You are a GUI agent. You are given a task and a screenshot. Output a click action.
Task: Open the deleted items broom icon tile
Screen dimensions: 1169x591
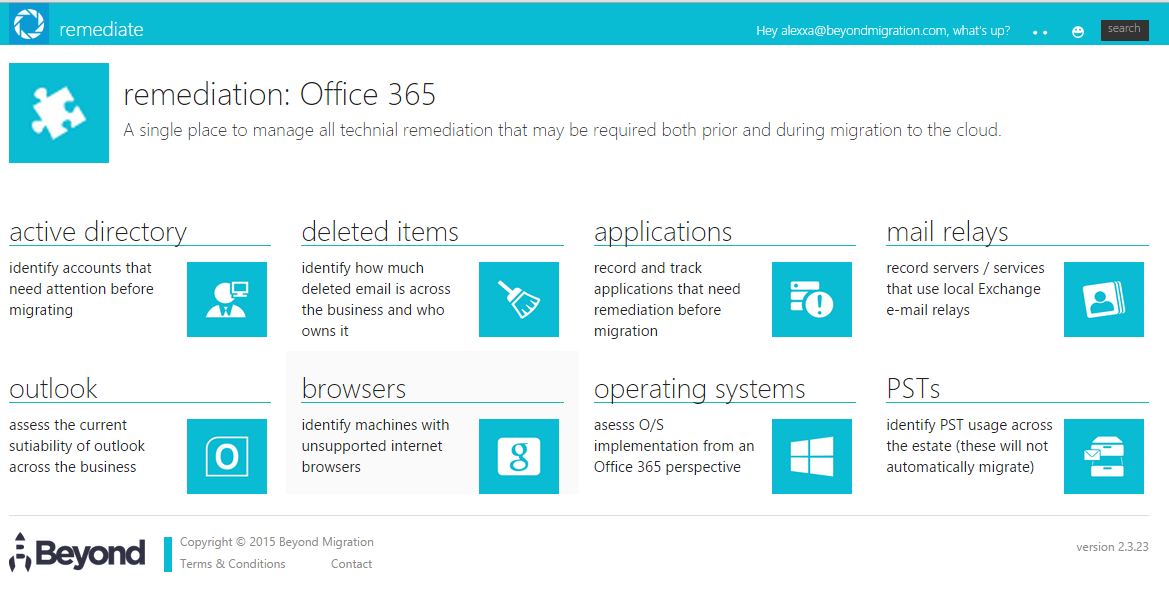519,300
